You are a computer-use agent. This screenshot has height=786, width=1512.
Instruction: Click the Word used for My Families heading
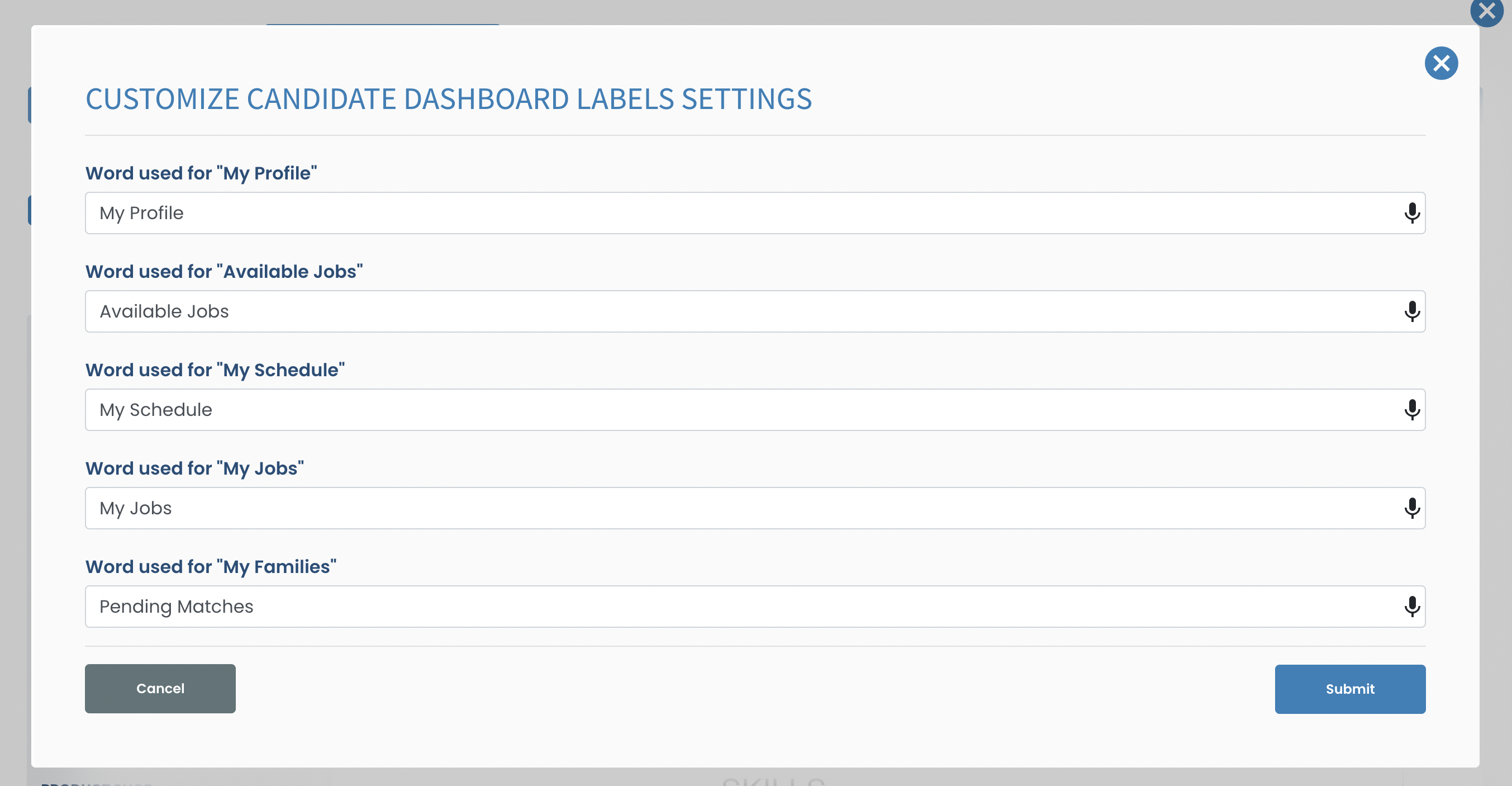click(211, 566)
